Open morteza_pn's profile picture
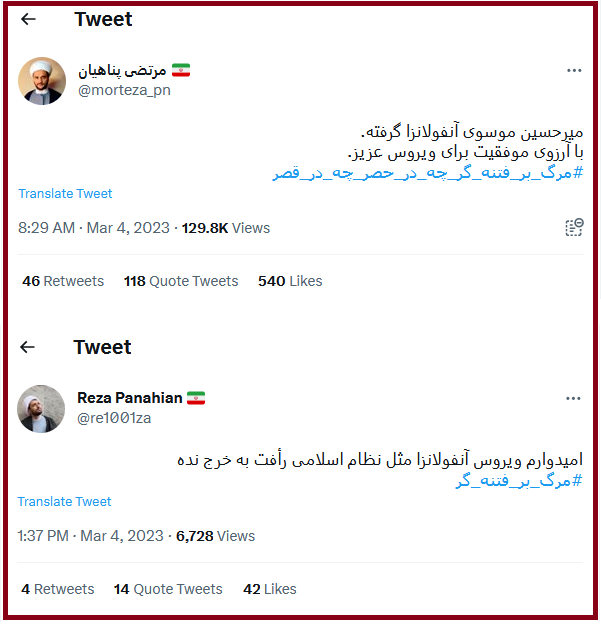This screenshot has height=632, width=601. [x=42, y=81]
